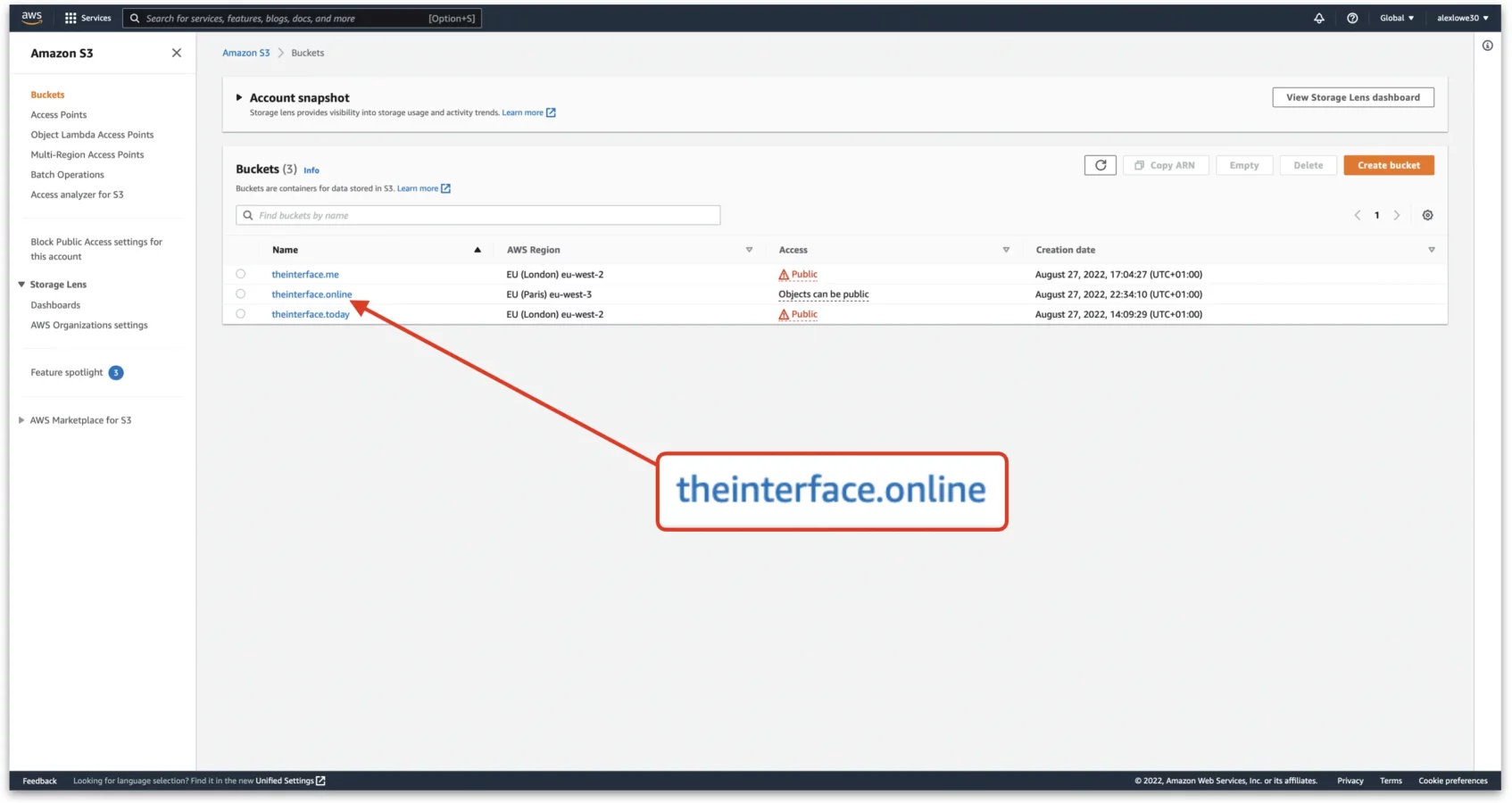Open theinterface.online bucket link in table
Image resolution: width=1512 pixels, height=803 pixels.
312,294
